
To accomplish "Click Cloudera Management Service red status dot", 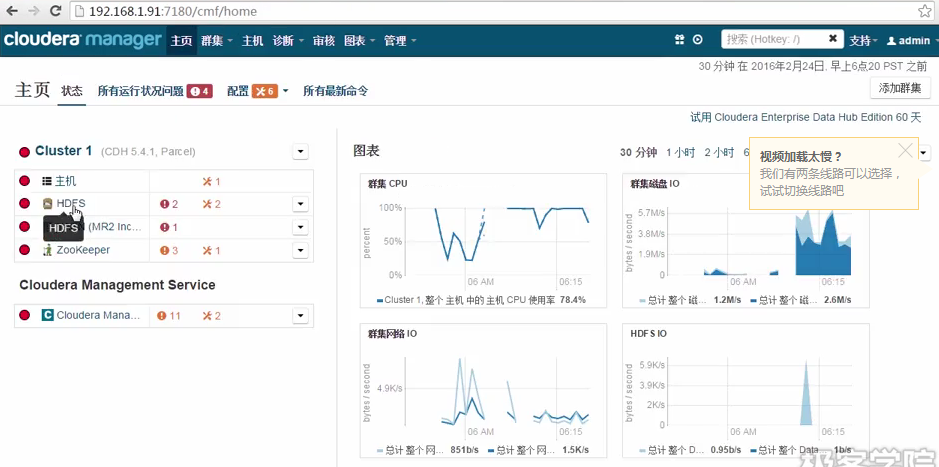I will 25,315.
